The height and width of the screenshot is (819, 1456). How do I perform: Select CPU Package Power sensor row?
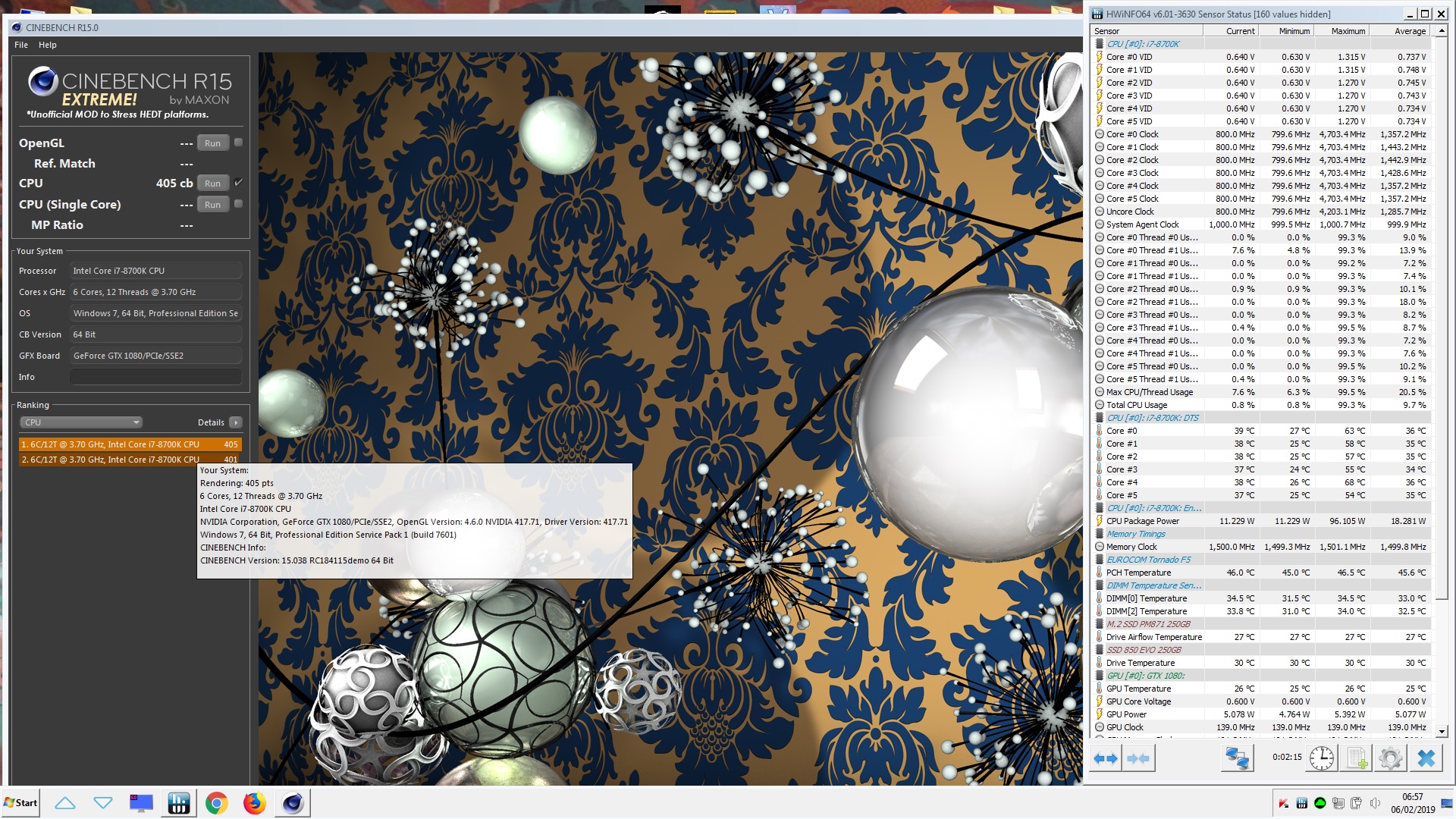click(x=1260, y=521)
